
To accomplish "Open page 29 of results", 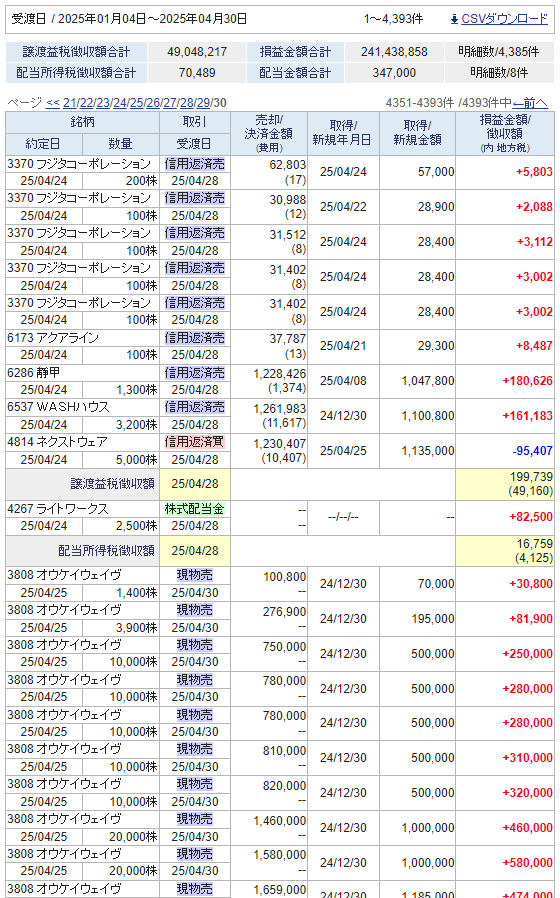I will point(203,103).
